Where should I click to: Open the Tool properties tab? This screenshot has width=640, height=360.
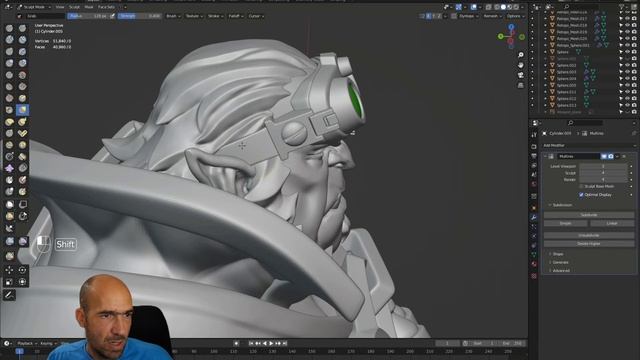pyautogui.click(x=534, y=135)
